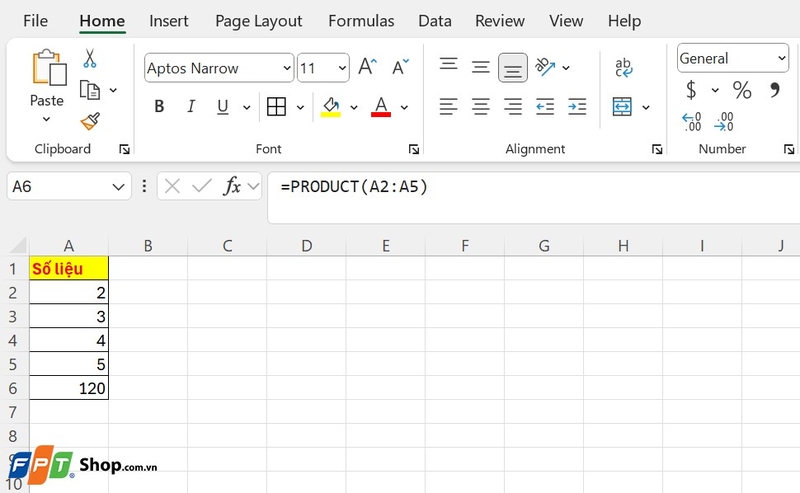Apply Comma Style format
The height and width of the screenshot is (493, 800).
pyautogui.click(x=775, y=90)
